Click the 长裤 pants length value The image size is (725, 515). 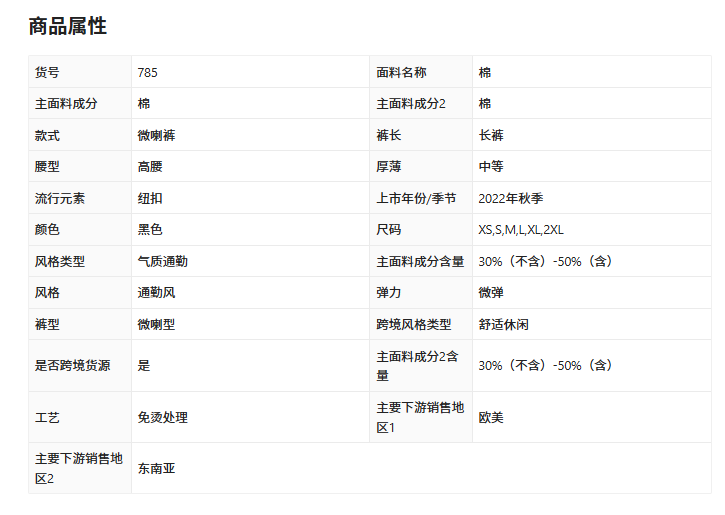pos(491,135)
